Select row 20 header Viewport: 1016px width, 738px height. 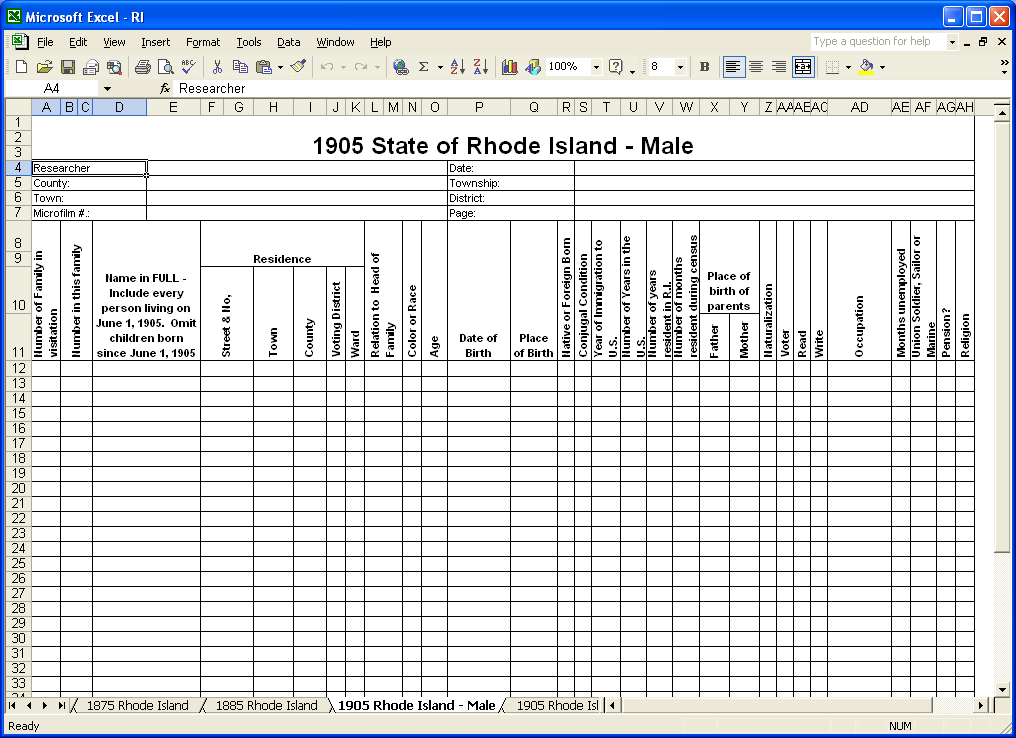pos(18,488)
